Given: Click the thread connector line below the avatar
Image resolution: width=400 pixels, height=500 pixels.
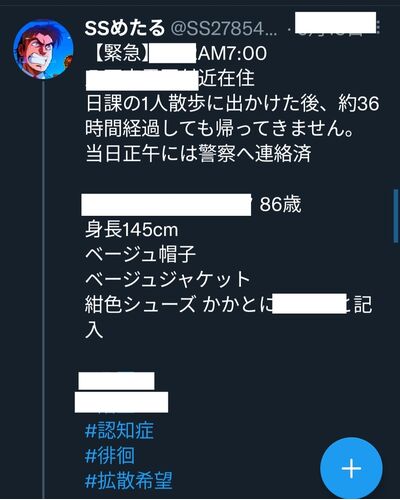Looking at the screenshot, I should pos(44,289).
